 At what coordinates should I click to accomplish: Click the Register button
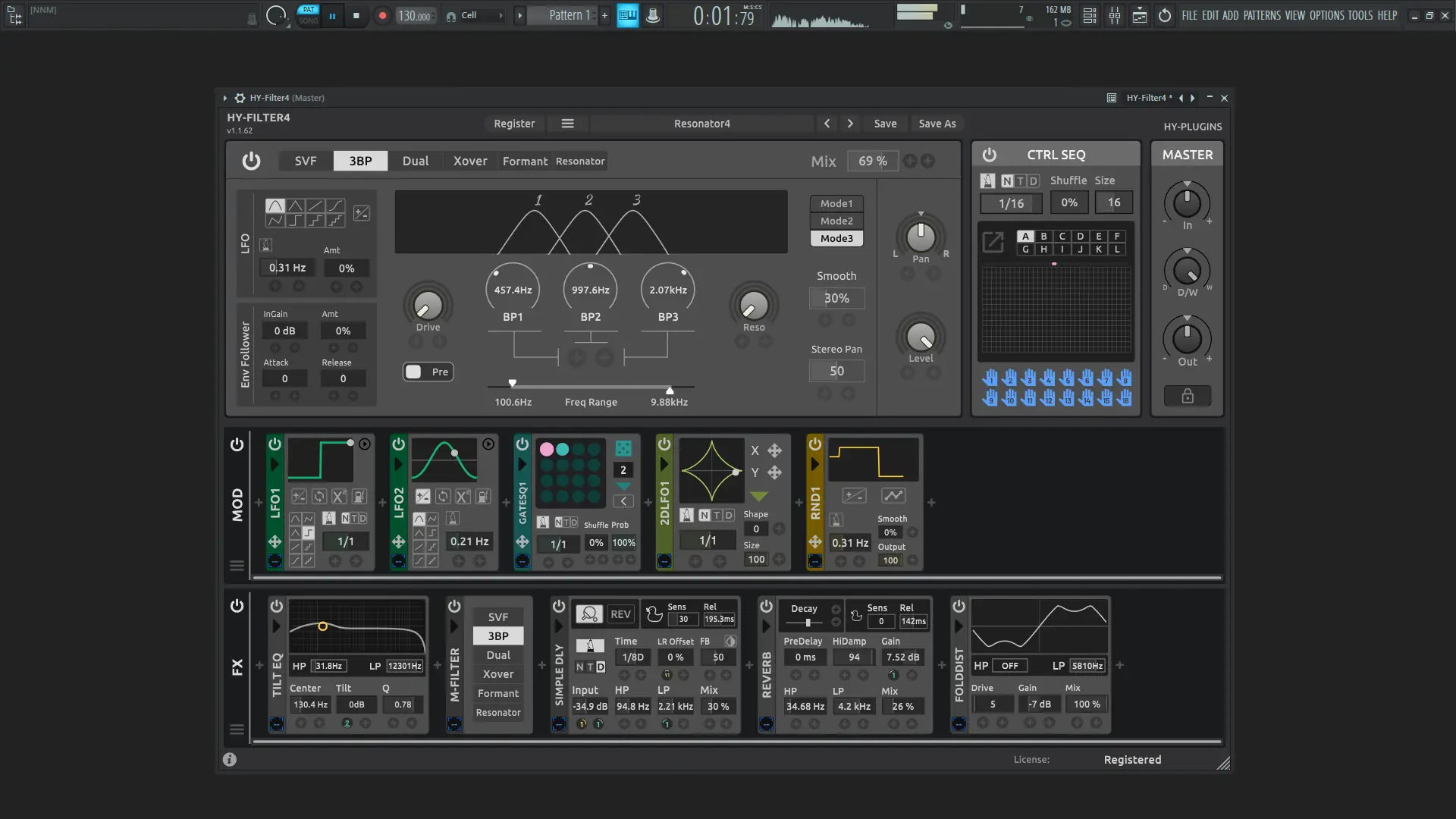click(514, 124)
